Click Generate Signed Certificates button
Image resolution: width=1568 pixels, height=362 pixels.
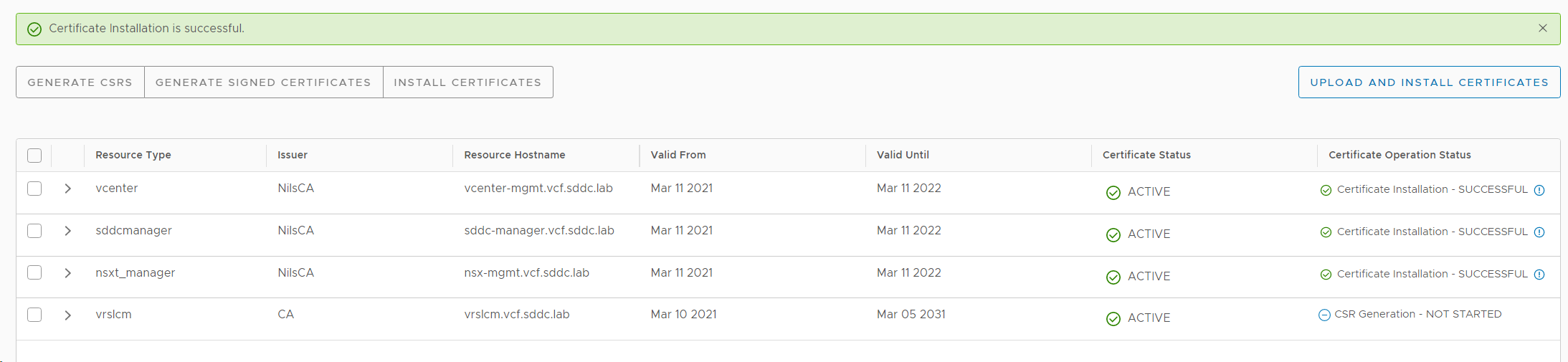(x=263, y=82)
